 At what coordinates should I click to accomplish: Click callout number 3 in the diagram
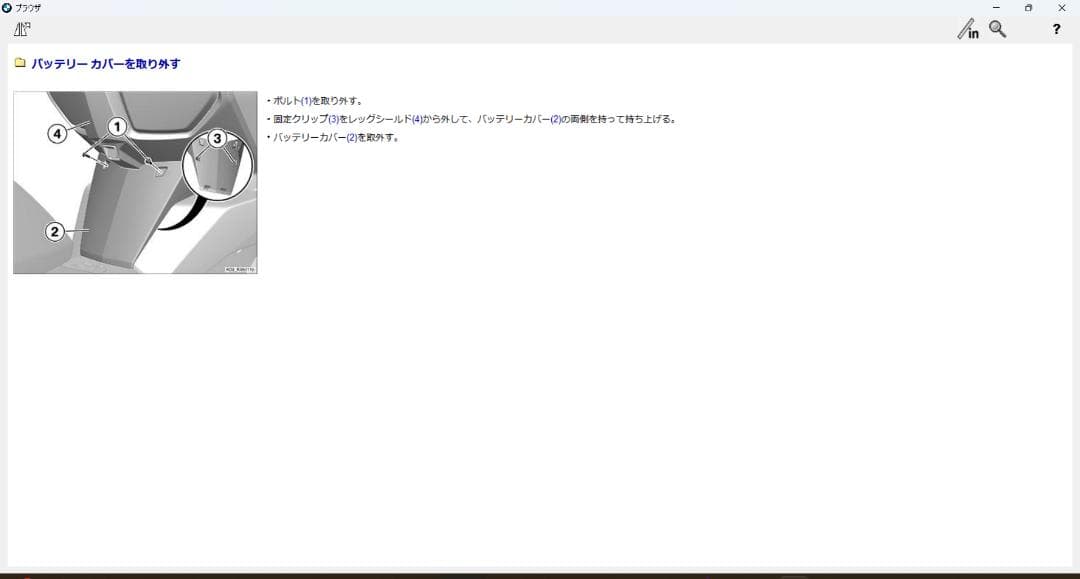pos(217,139)
